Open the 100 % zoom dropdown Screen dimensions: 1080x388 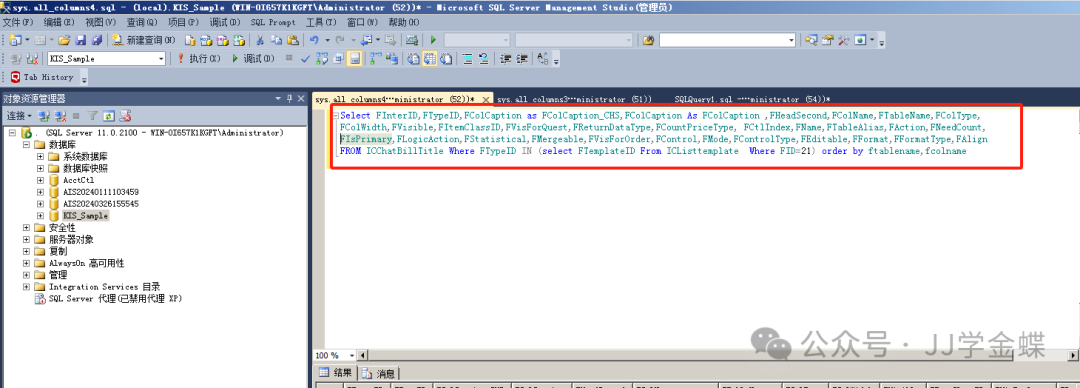coord(352,355)
